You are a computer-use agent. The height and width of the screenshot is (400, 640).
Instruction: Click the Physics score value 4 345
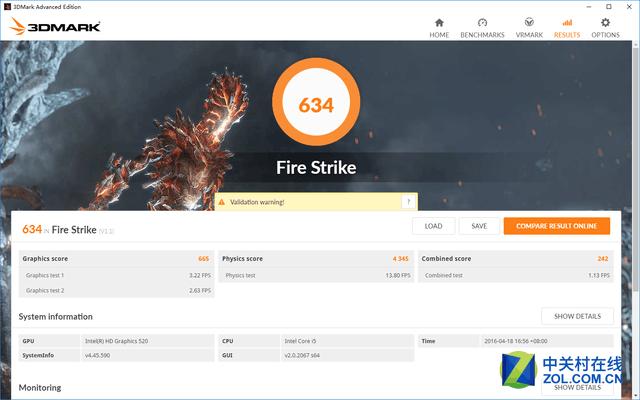(400, 259)
